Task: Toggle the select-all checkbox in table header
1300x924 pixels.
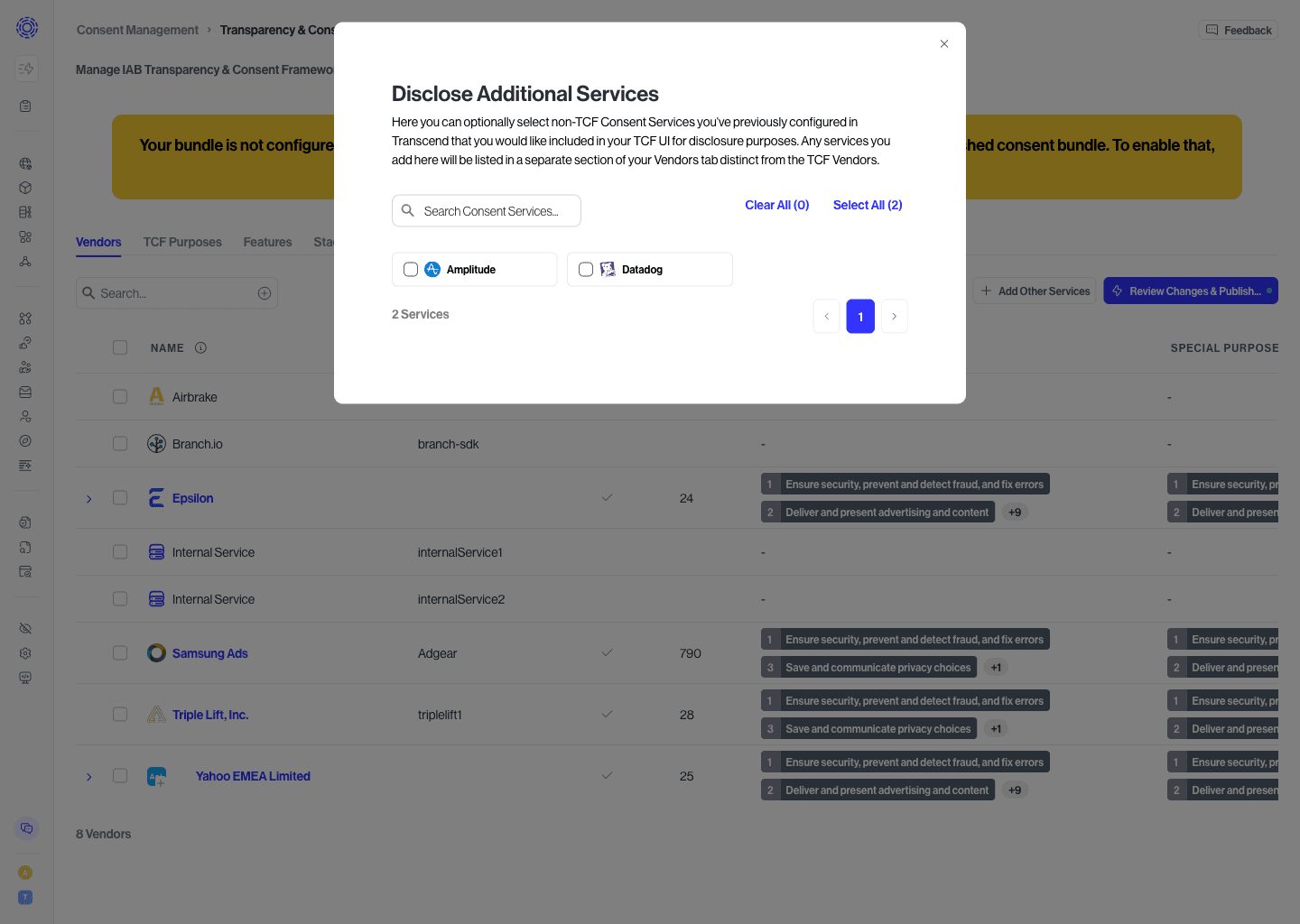Action: click(120, 347)
